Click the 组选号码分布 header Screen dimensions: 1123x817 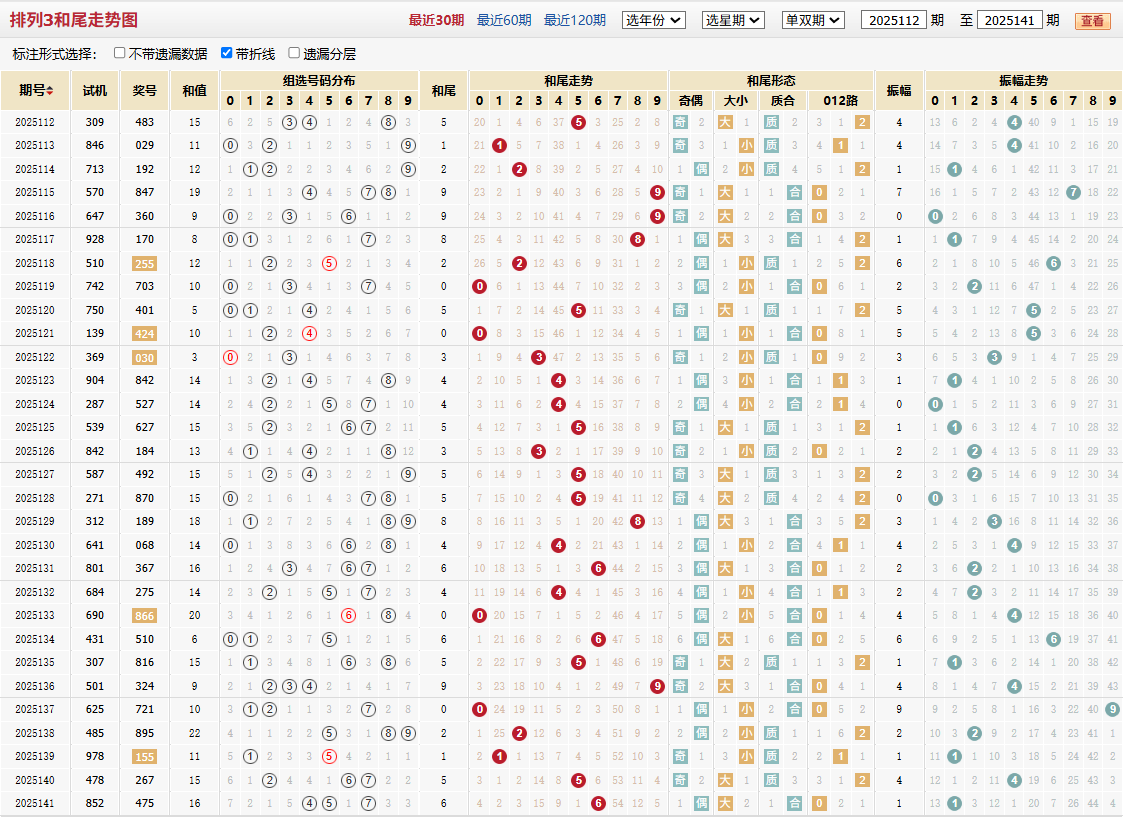pyautogui.click(x=319, y=81)
